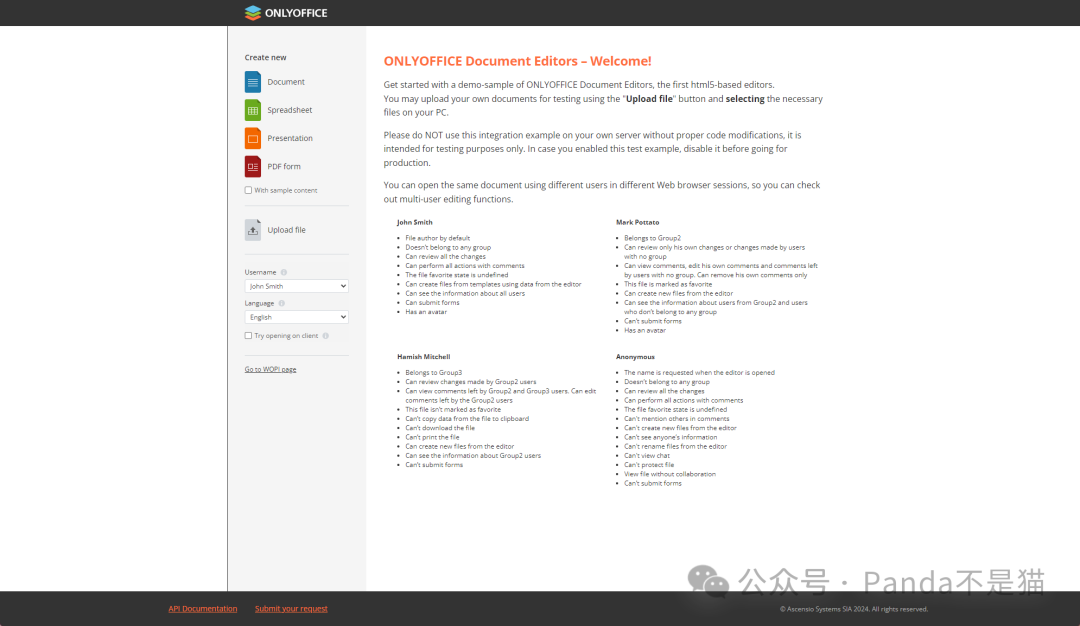Open the API Documentation footer link
The image size is (1080, 626).
click(202, 609)
